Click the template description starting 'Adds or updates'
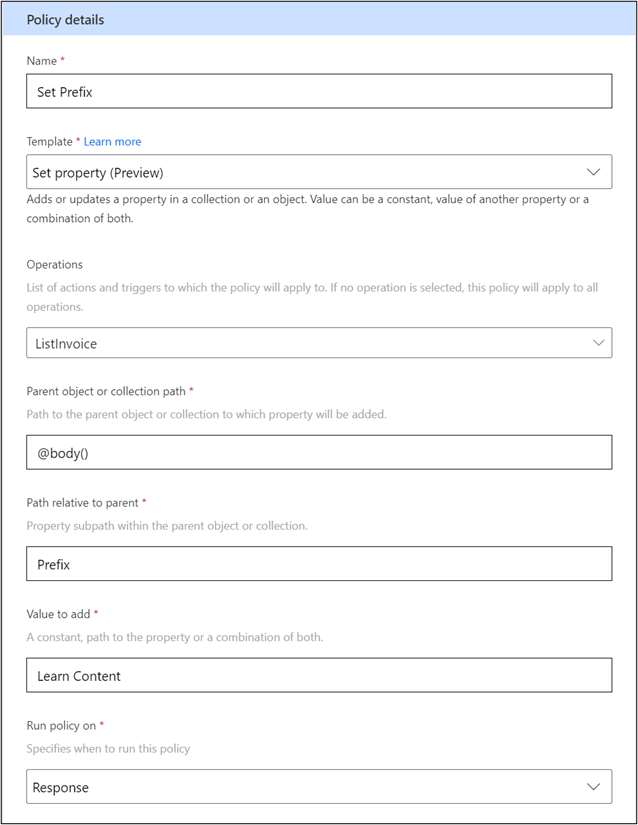638x825 pixels. click(x=308, y=209)
